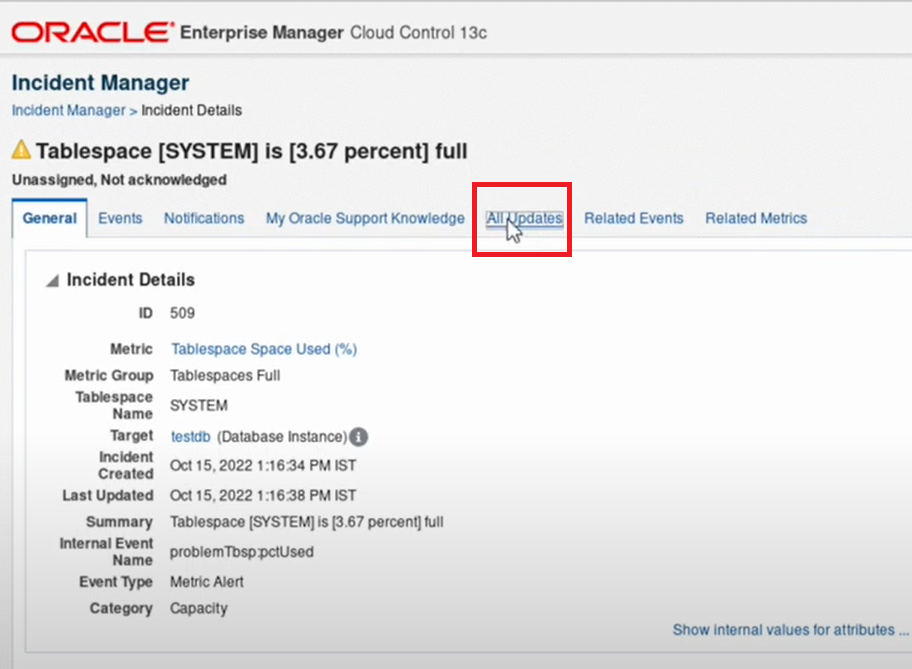Open the info icon beside Database Instance
The width and height of the screenshot is (912, 669).
(359, 437)
